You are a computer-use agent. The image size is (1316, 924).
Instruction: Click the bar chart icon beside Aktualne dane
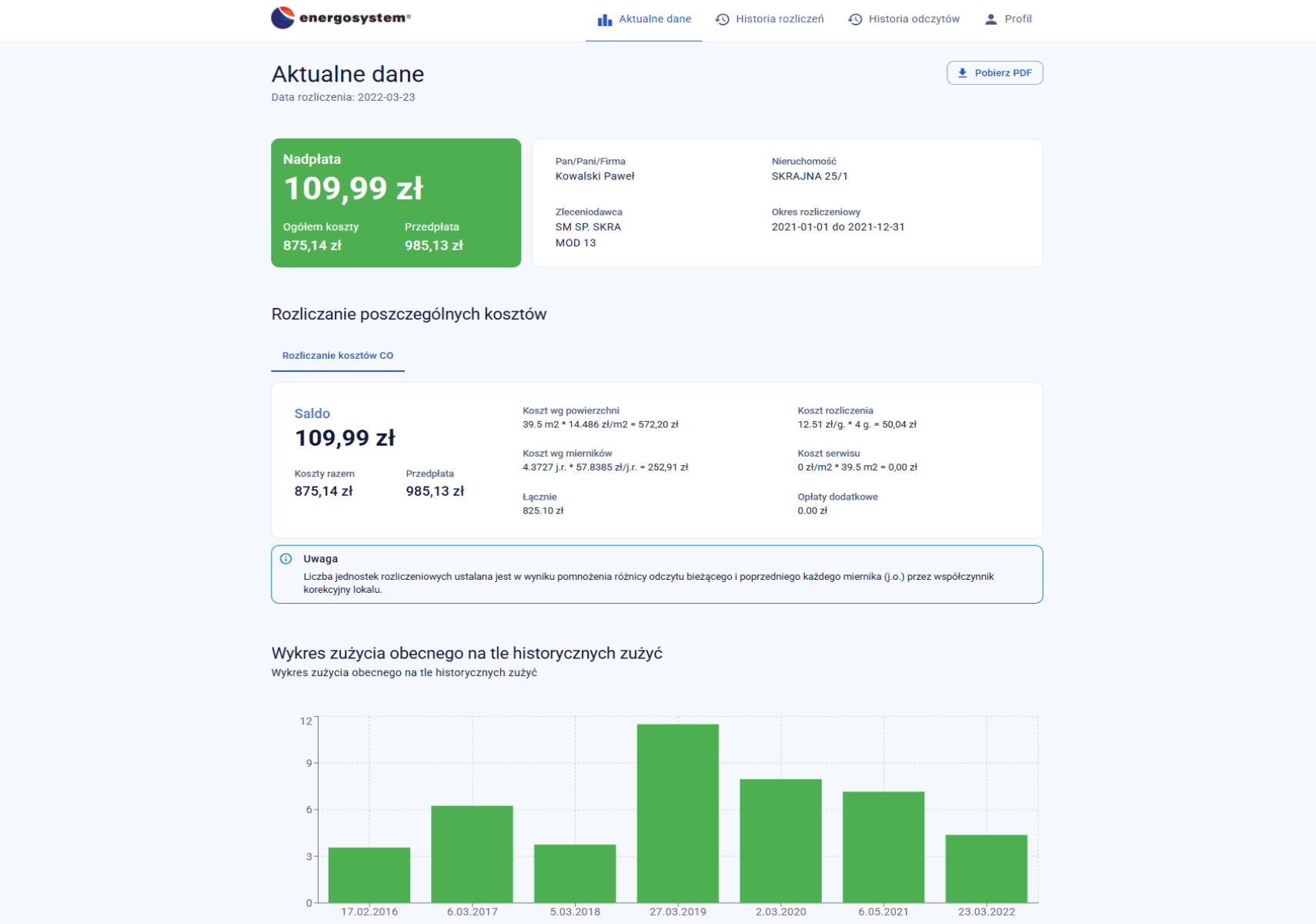[604, 20]
